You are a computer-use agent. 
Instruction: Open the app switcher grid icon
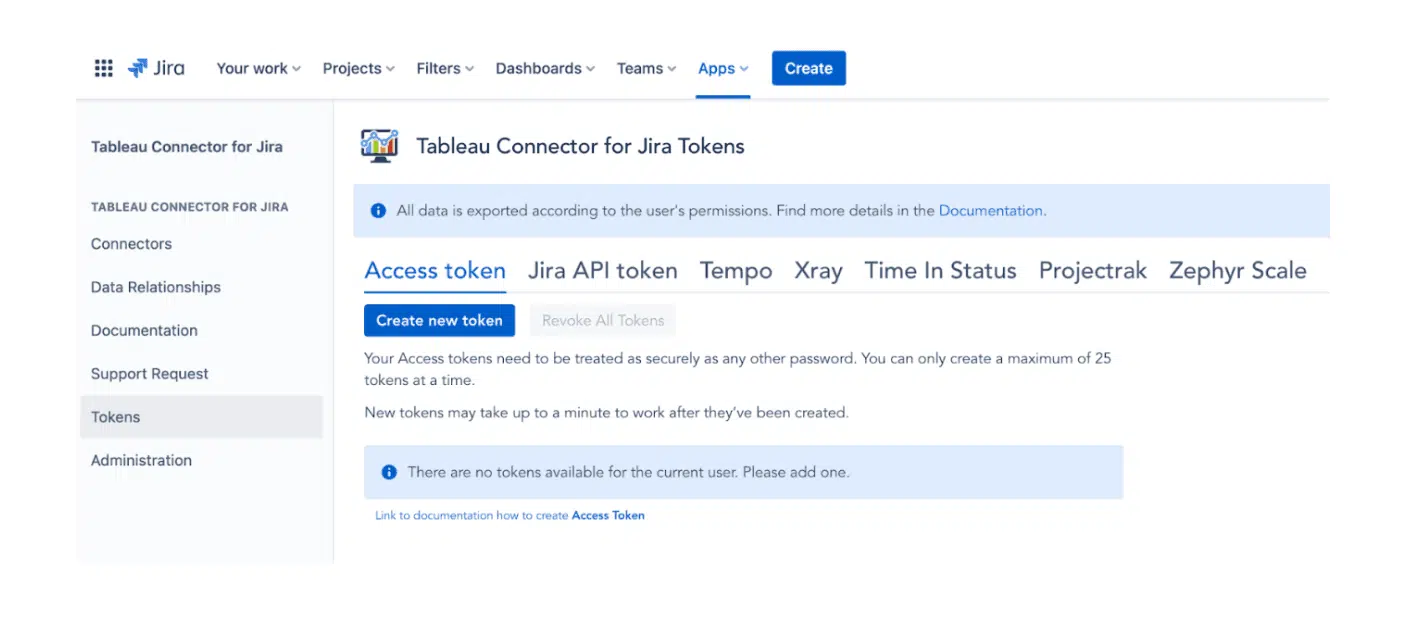tap(103, 68)
